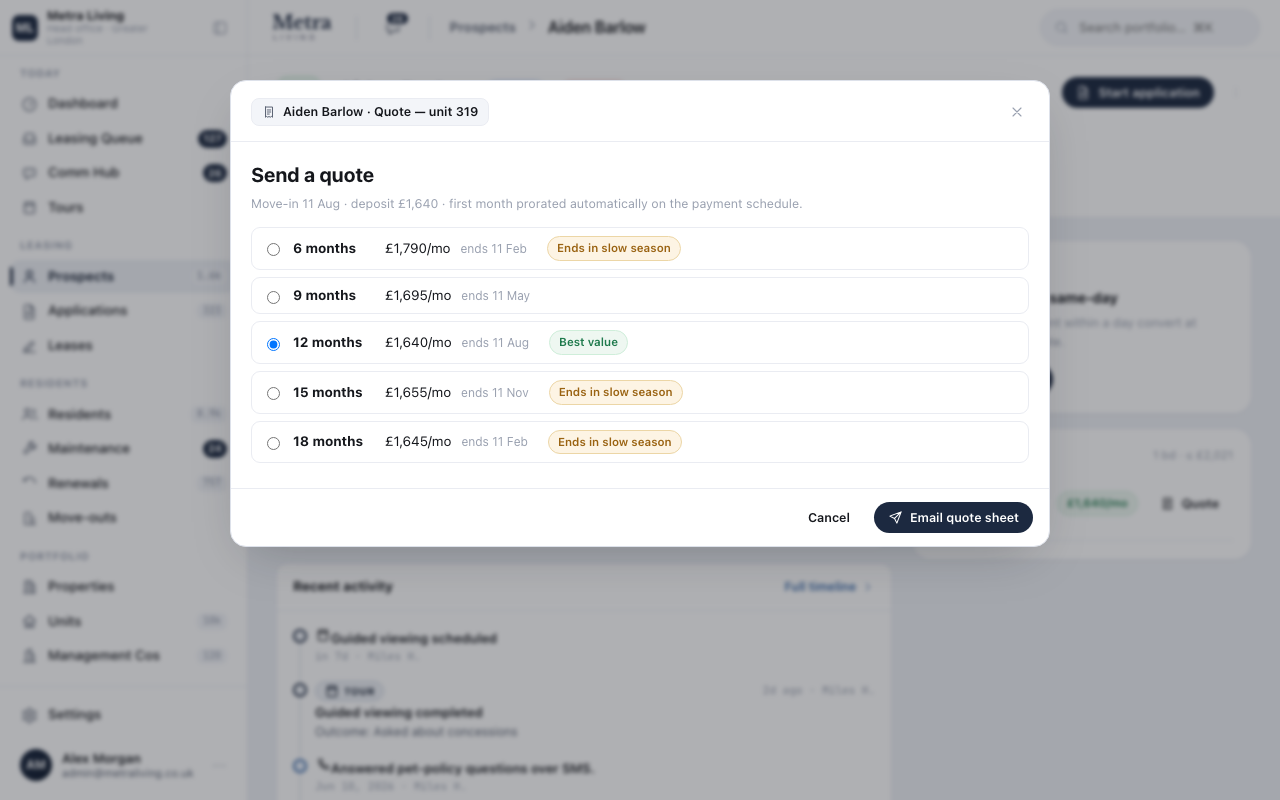The height and width of the screenshot is (800, 1280).
Task: Click the Best value badge
Action: tap(588, 342)
